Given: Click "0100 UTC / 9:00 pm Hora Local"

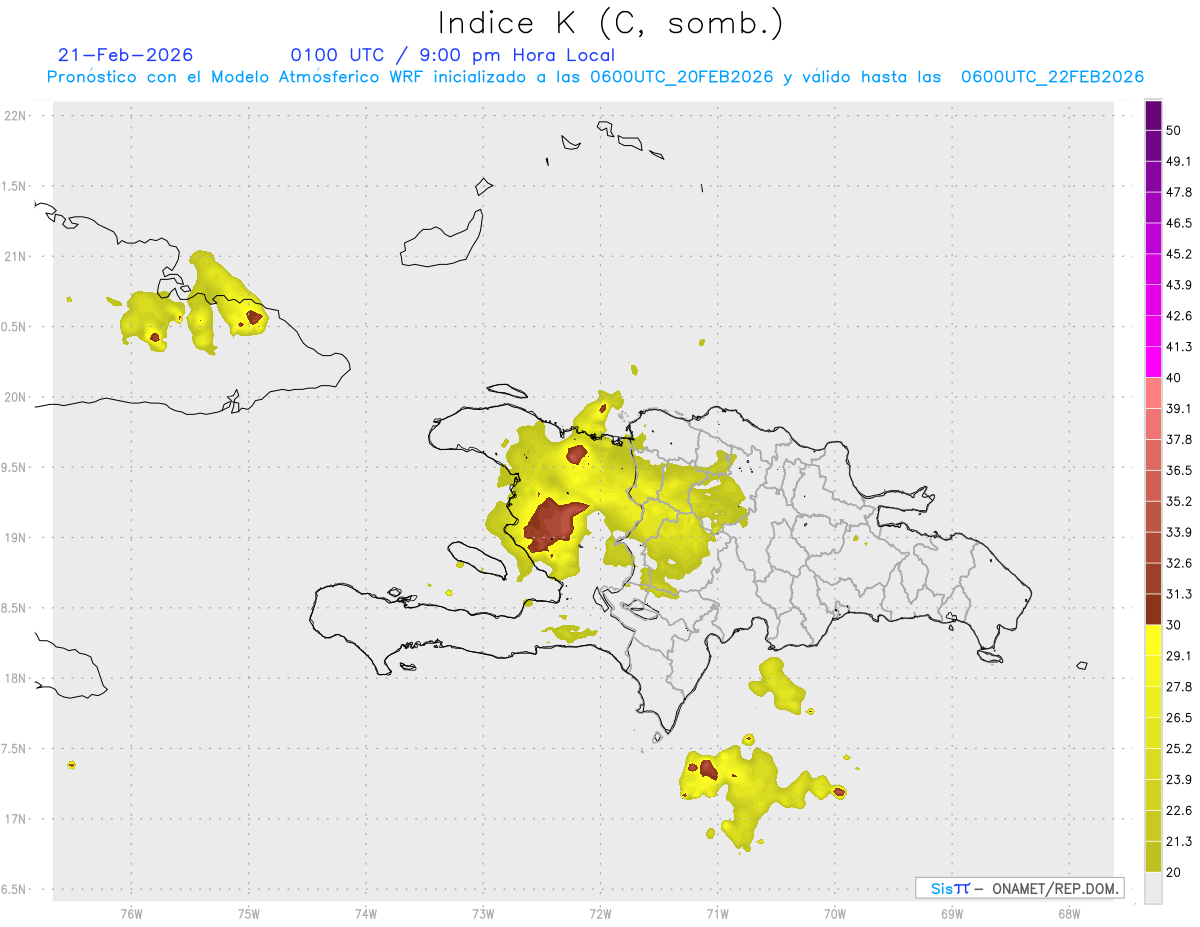Looking at the screenshot, I should pyautogui.click(x=453, y=55).
